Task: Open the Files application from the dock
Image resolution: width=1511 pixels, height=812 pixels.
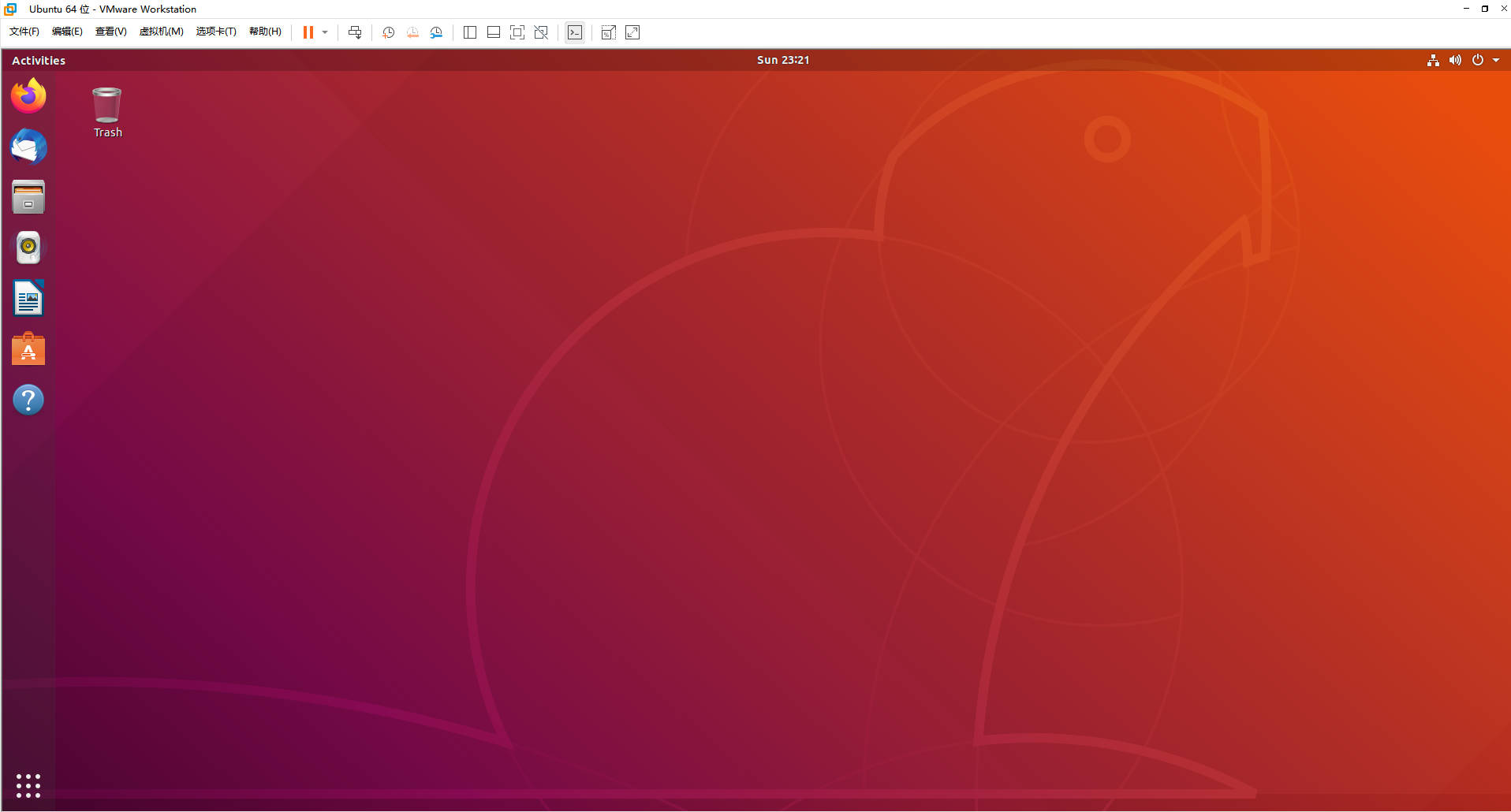Action: coord(28,197)
